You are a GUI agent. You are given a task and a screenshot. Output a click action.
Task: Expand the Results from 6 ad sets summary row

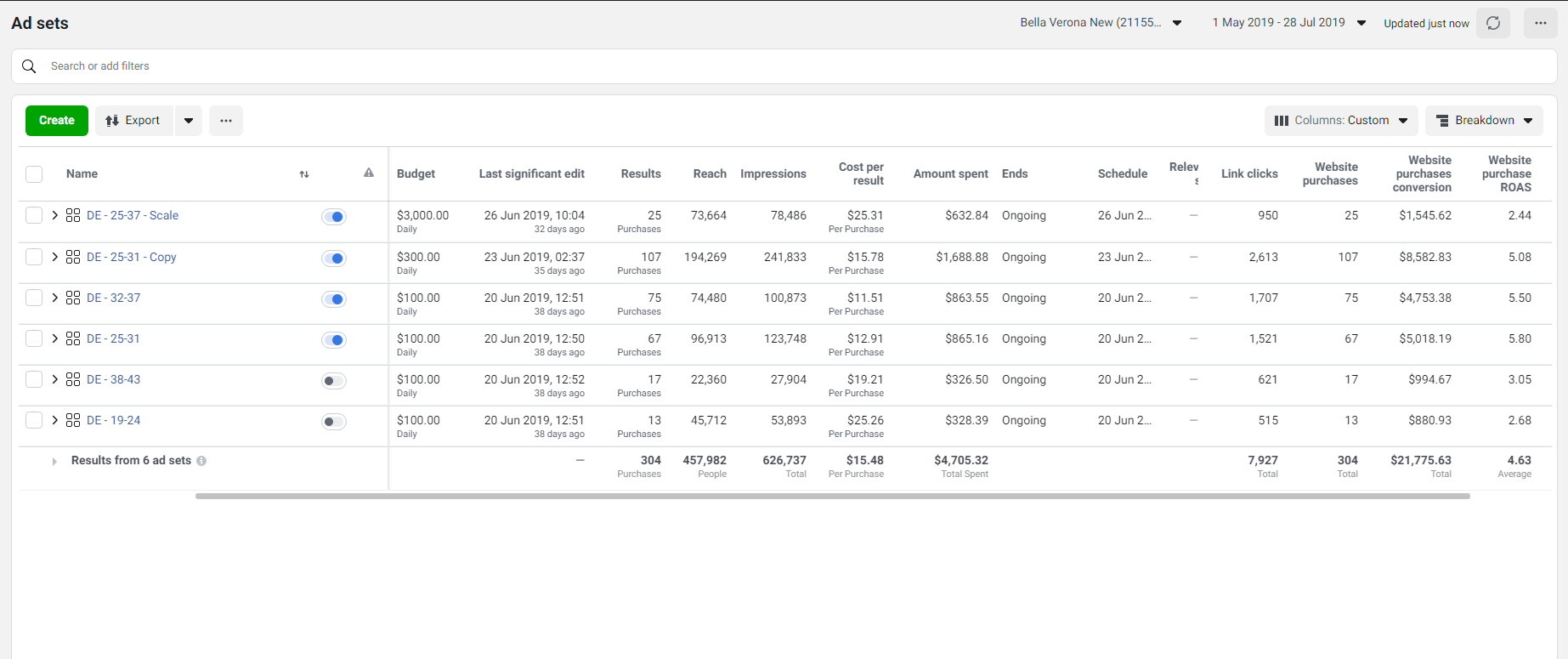54,461
